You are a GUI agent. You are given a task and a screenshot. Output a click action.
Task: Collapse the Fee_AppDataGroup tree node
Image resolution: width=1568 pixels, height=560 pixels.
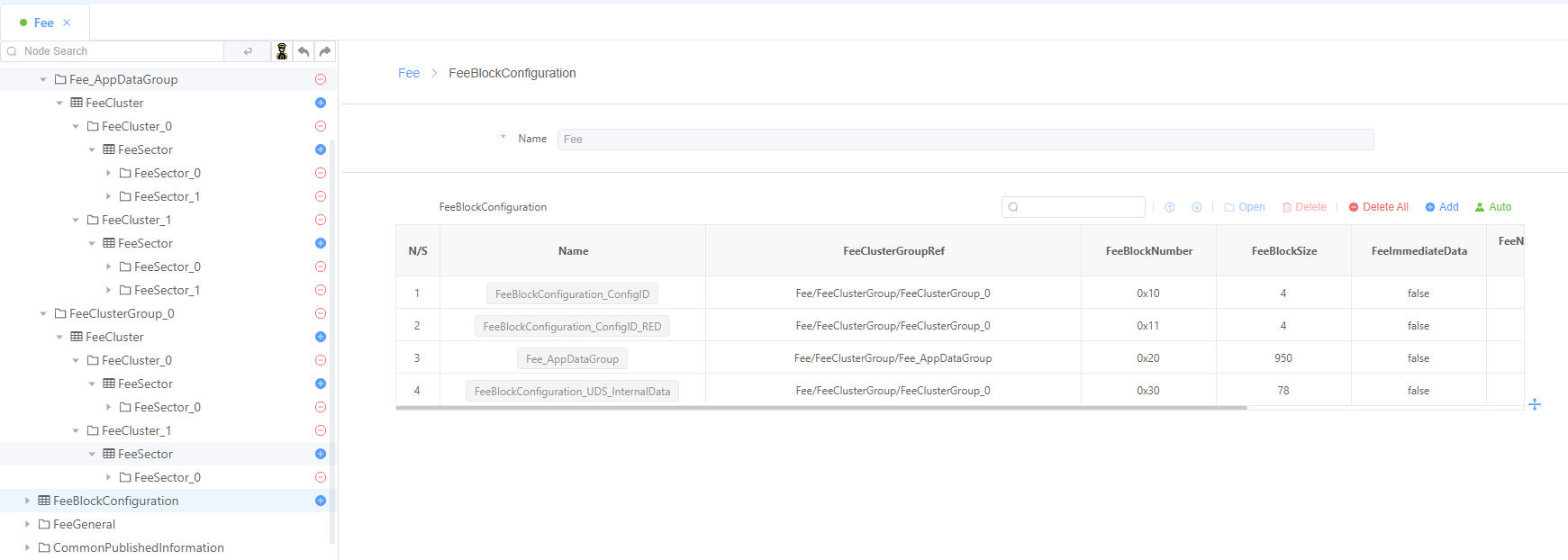(43, 79)
